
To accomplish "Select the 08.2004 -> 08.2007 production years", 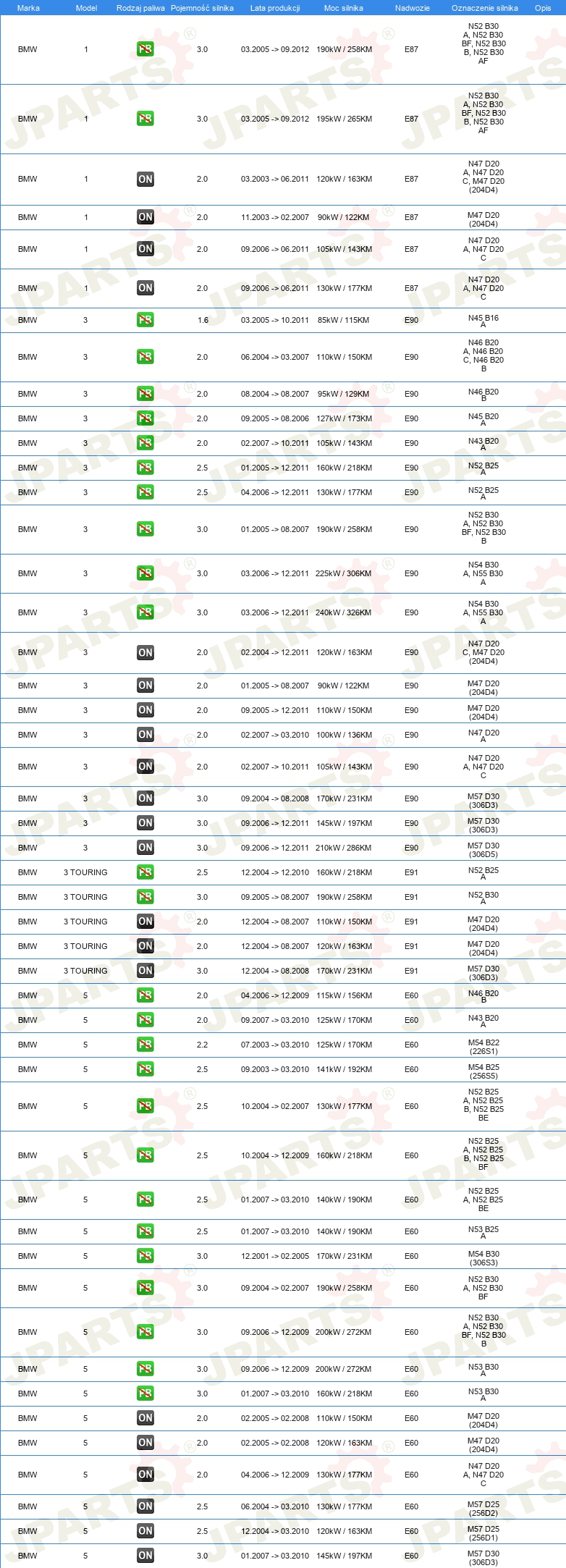I will [x=275, y=394].
